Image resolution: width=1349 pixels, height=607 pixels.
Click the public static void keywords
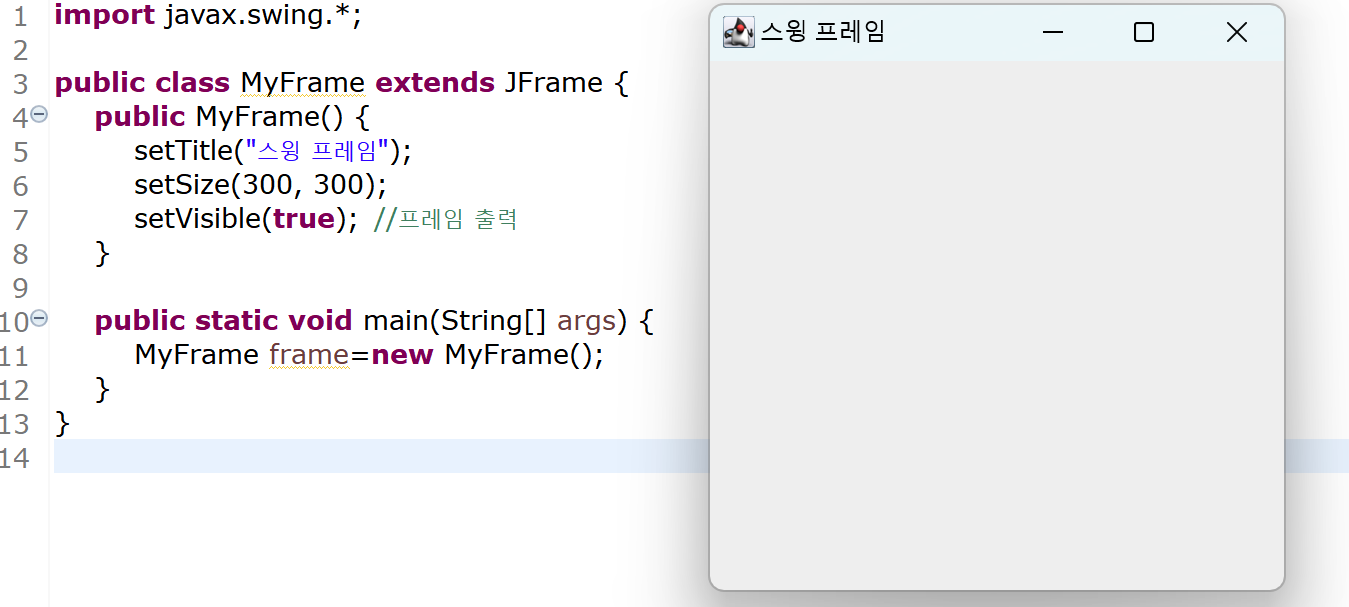tap(223, 321)
